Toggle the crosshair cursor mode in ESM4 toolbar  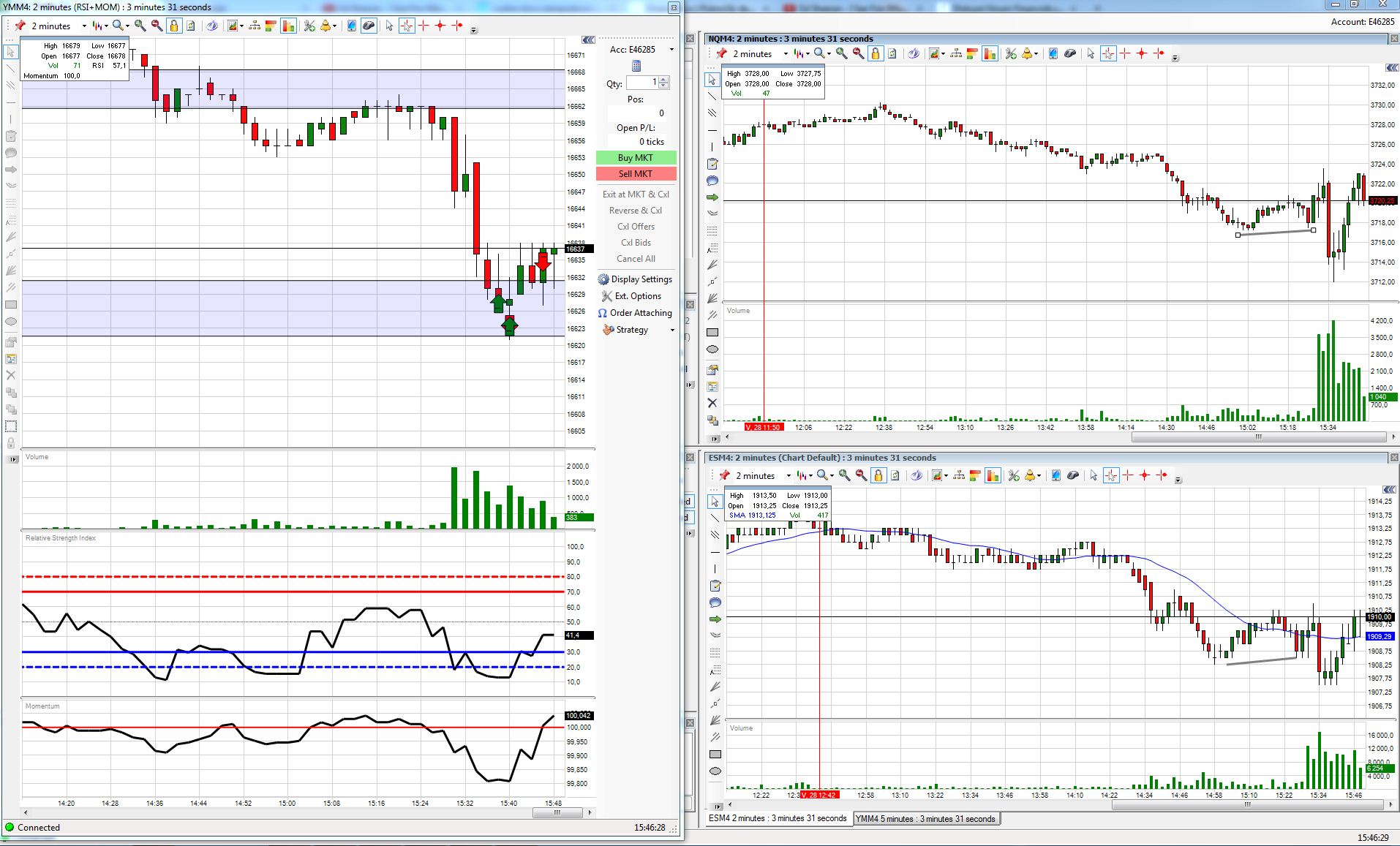tap(1111, 475)
